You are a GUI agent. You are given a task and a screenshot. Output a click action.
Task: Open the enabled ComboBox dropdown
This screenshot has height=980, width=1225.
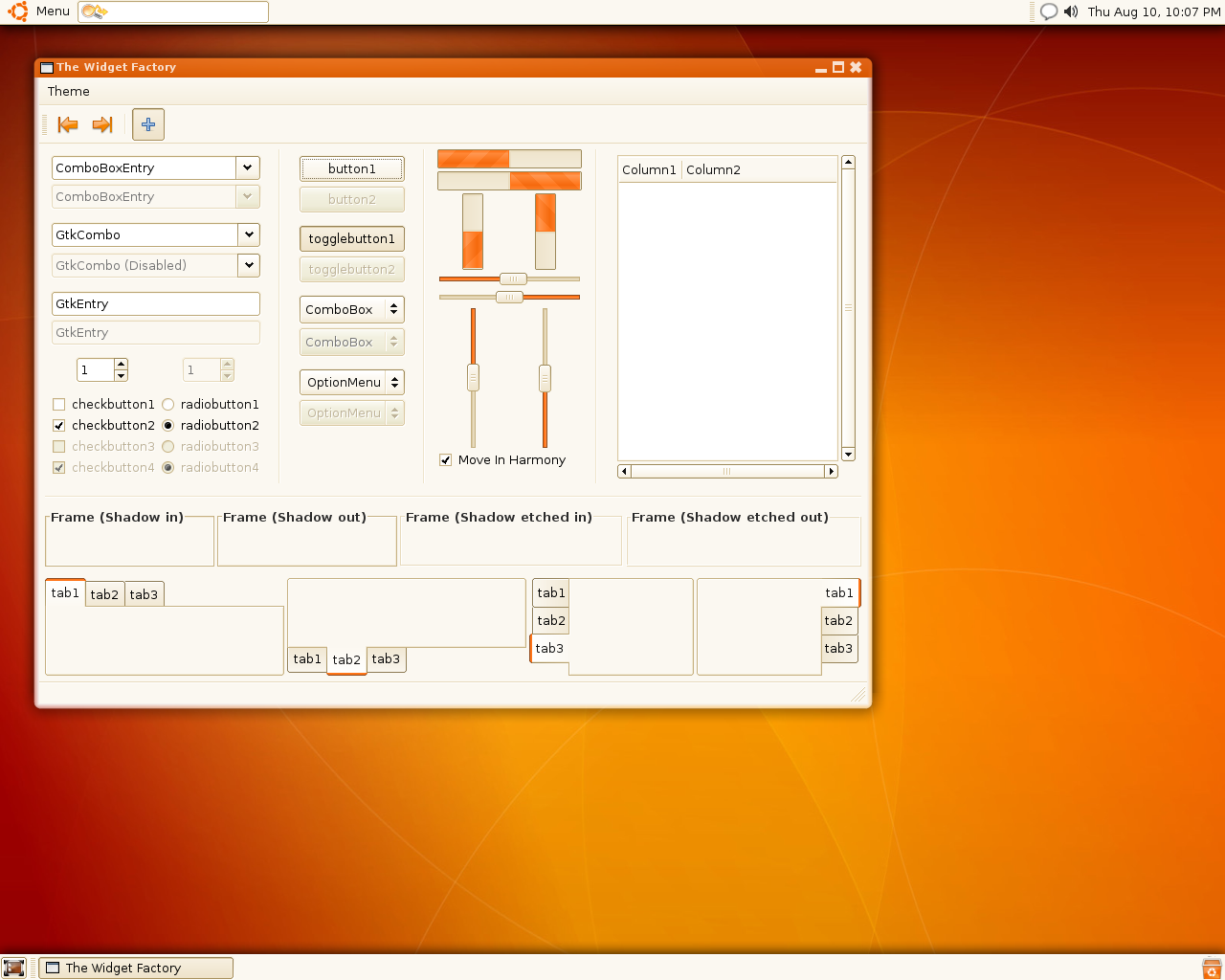point(352,309)
